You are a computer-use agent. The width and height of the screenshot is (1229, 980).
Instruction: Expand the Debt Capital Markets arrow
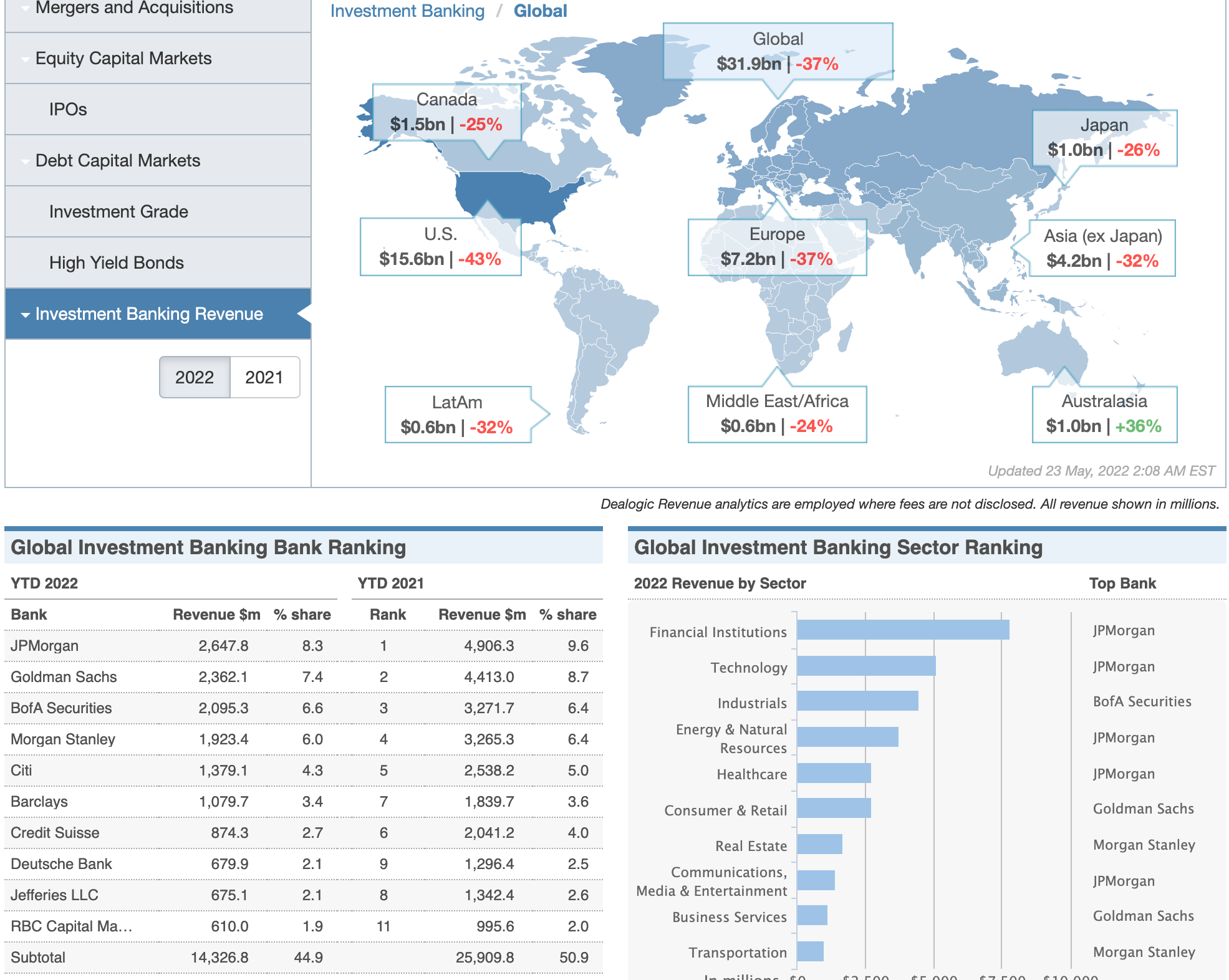[26, 161]
